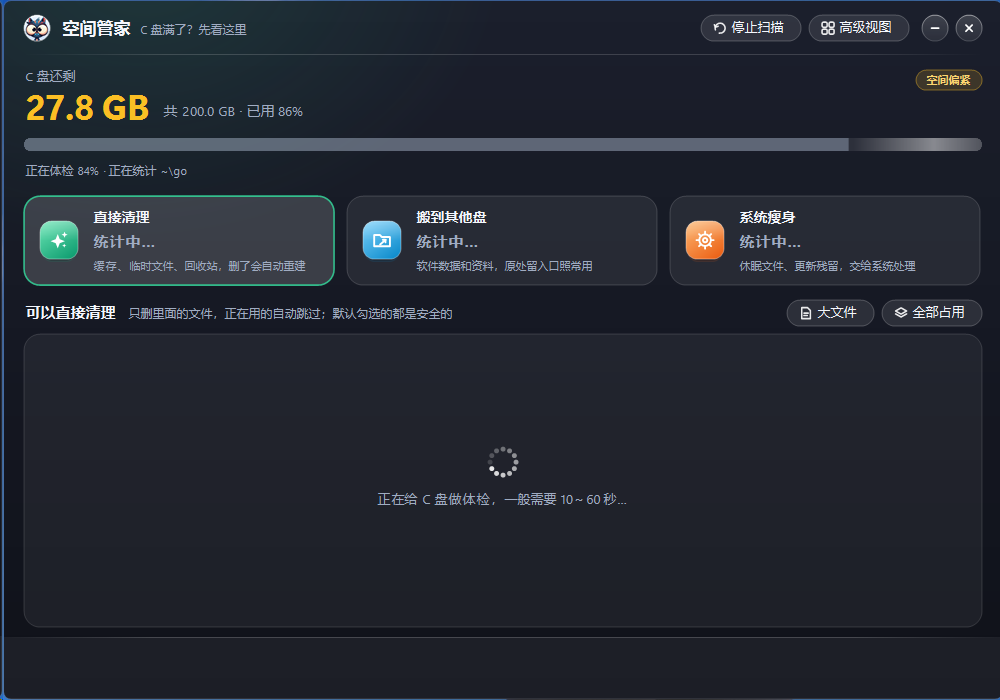Select the 搬到其他盘 card

502,240
